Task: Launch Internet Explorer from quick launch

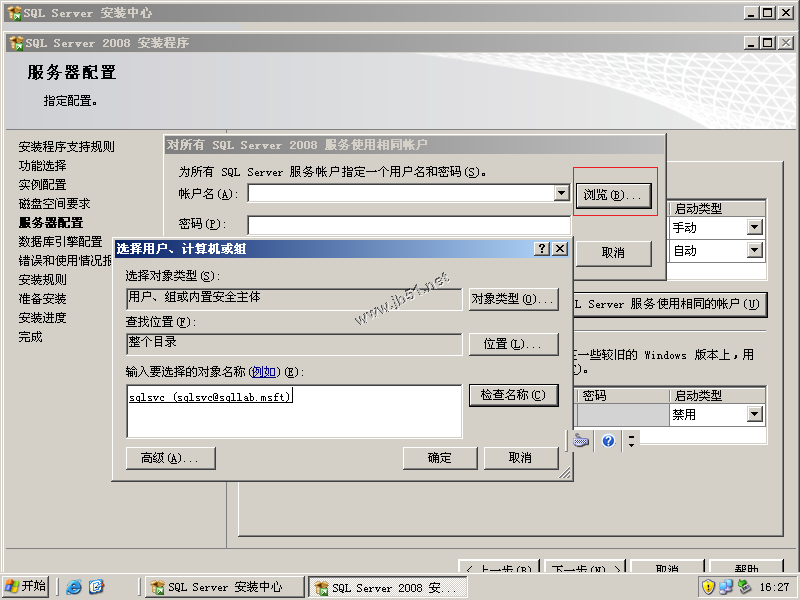Action: tap(74, 587)
